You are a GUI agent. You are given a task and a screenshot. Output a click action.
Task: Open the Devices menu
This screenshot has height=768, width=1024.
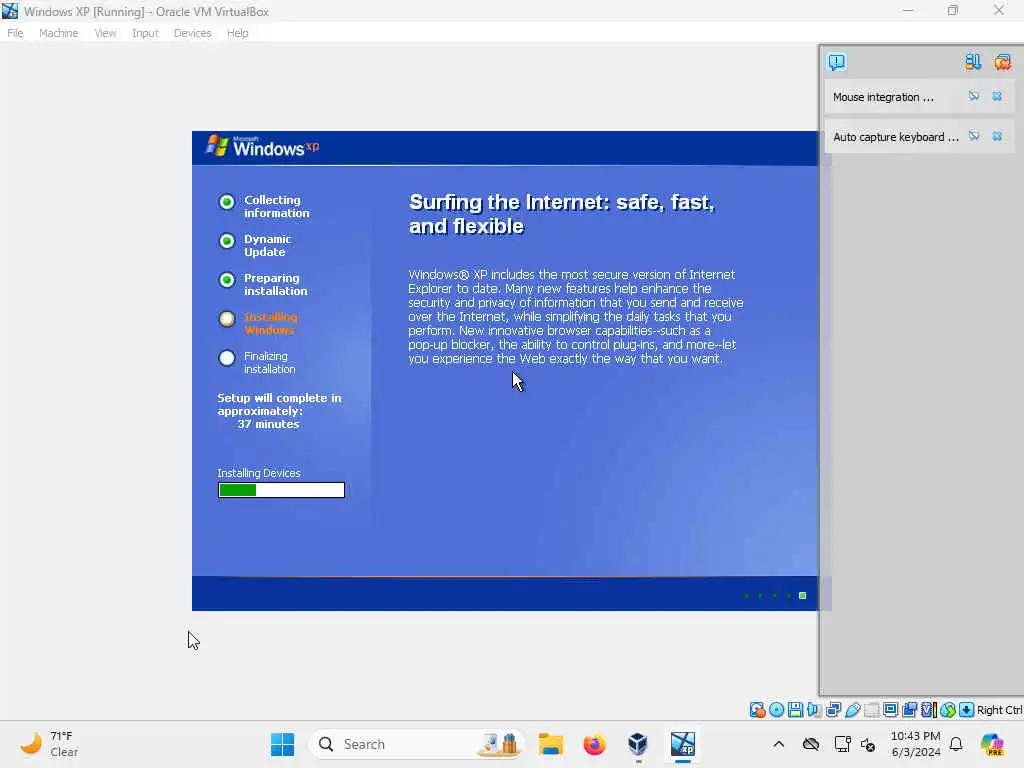point(192,33)
